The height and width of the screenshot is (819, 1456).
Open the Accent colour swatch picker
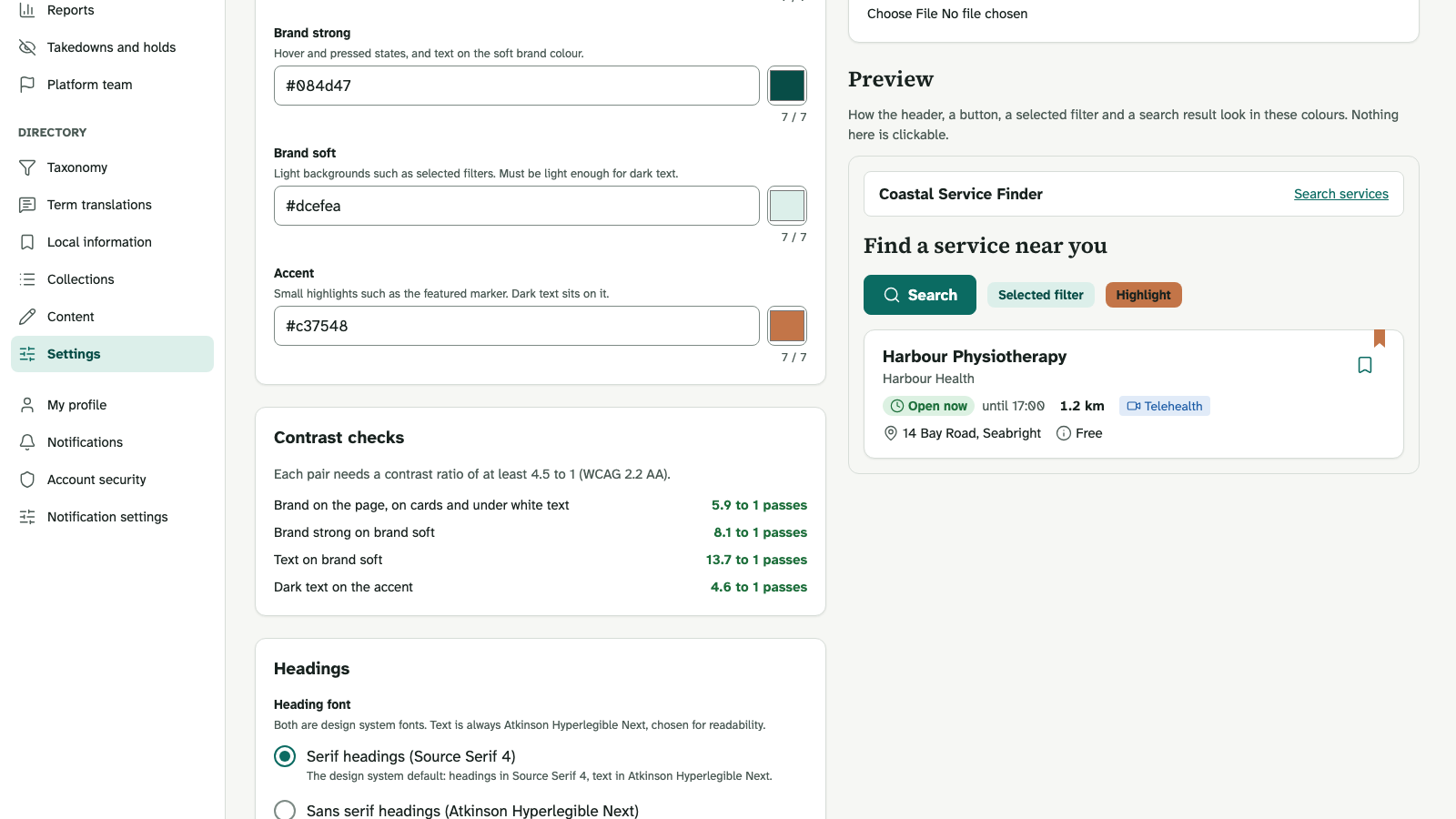click(x=787, y=326)
